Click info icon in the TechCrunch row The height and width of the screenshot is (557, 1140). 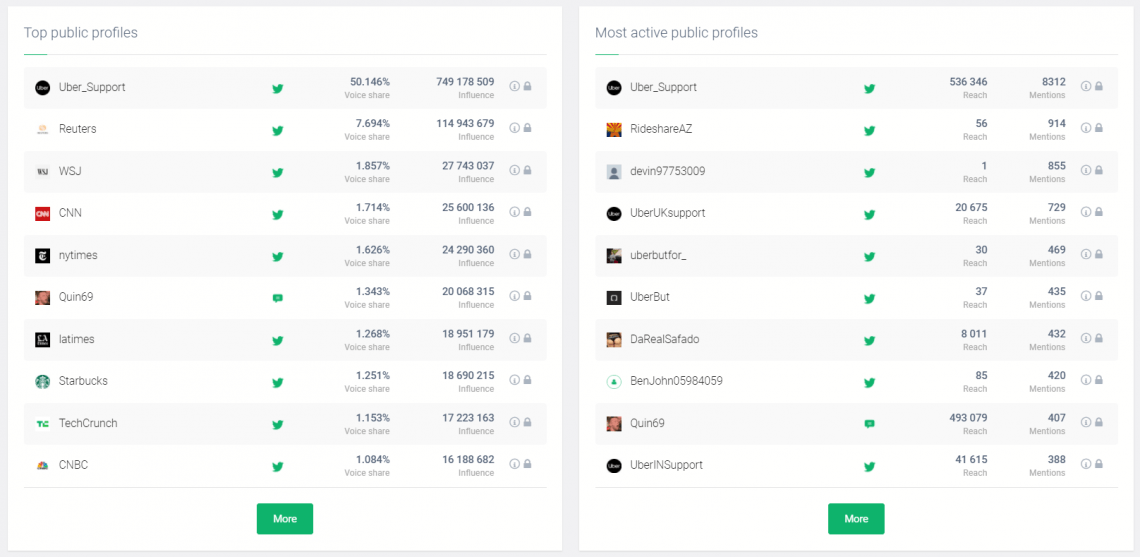[515, 422]
